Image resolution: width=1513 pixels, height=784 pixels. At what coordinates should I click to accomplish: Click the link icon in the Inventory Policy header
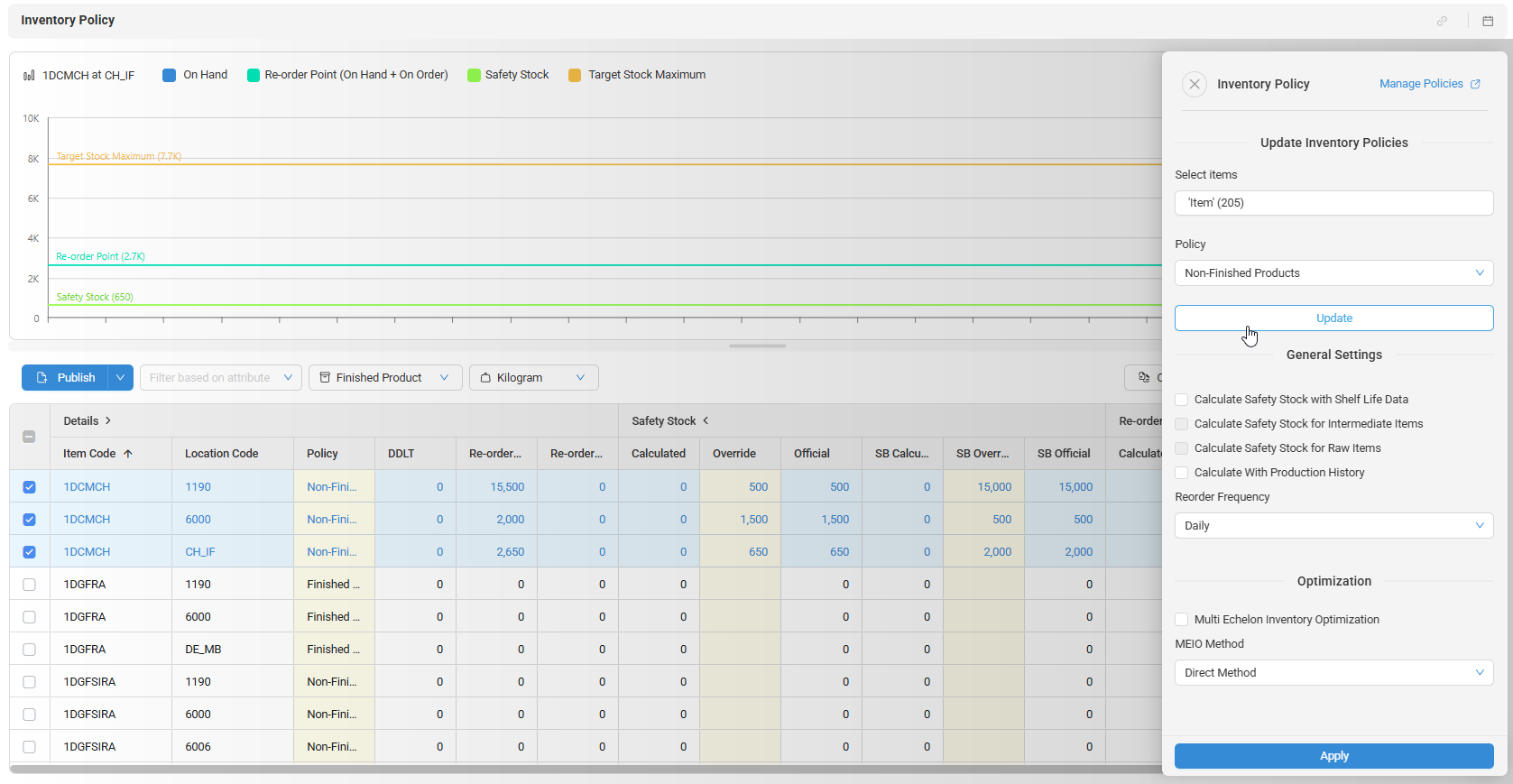click(1442, 21)
